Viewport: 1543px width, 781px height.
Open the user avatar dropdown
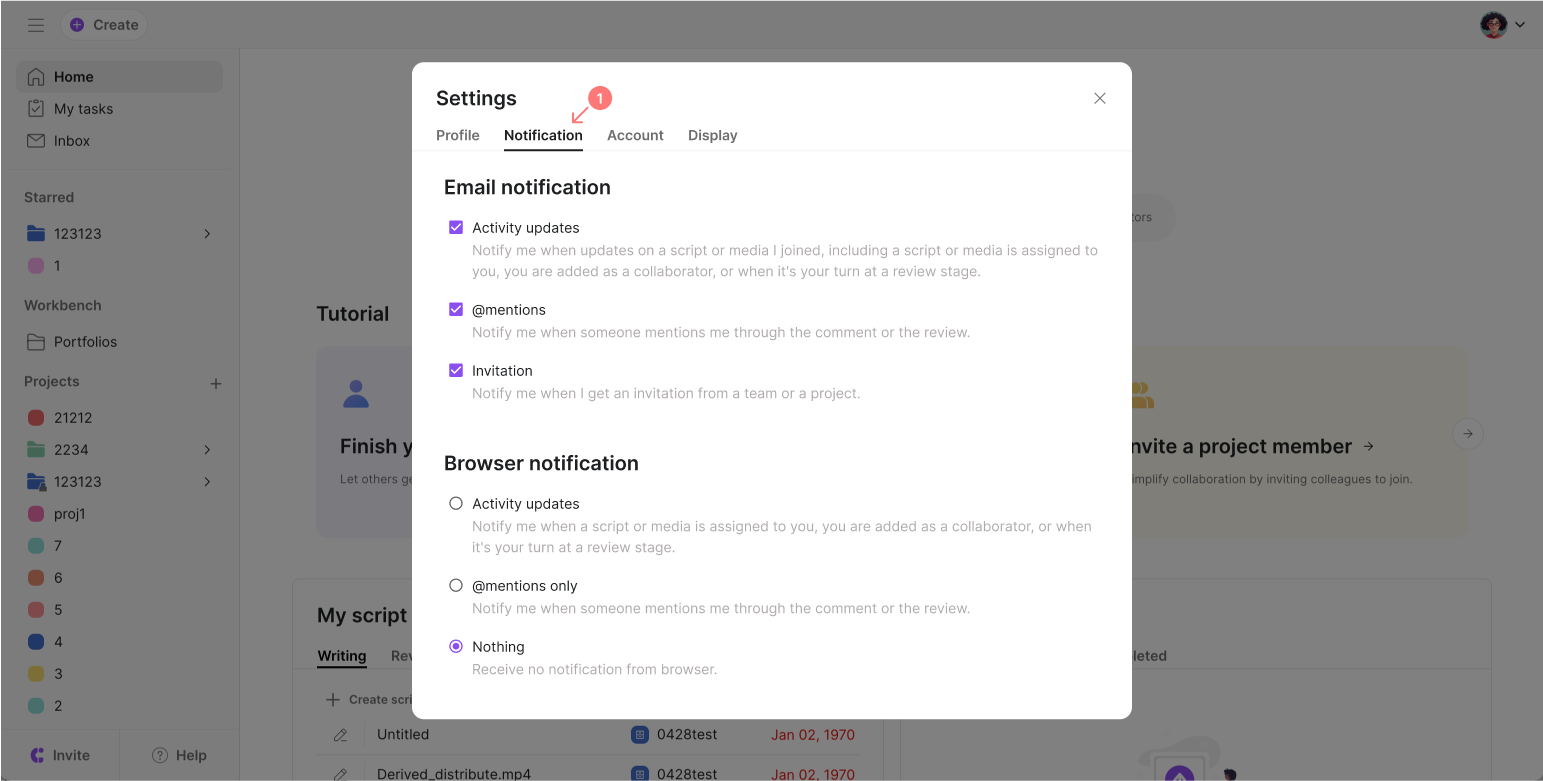[x=1502, y=25]
